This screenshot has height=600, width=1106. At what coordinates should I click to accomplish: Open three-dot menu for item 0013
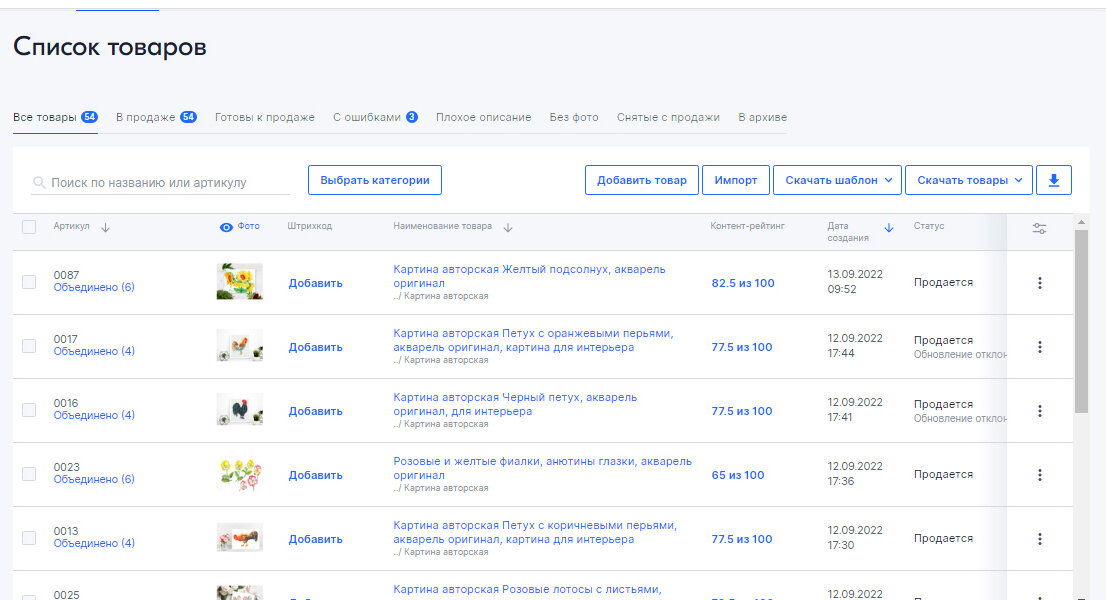(1040, 539)
